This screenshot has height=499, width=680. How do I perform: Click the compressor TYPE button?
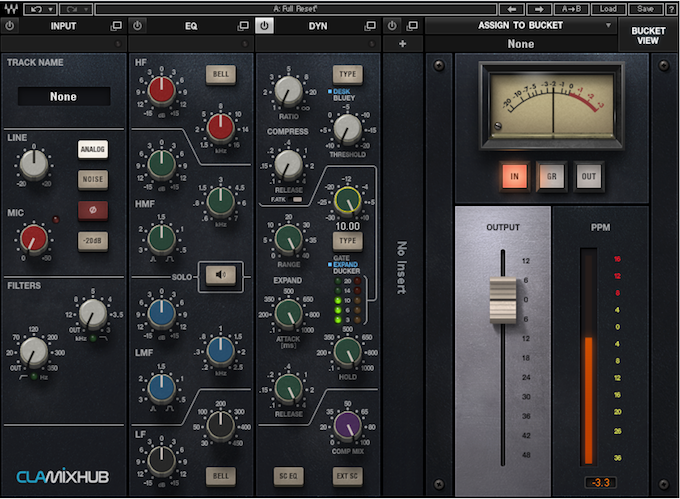point(348,74)
